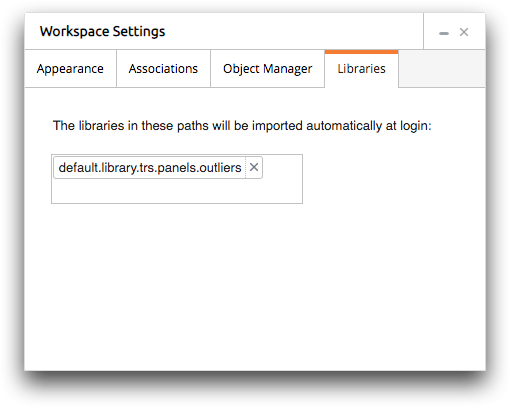Click the empty tab strip beside Libraries
Viewport: 510px width, 407px height.
click(442, 69)
